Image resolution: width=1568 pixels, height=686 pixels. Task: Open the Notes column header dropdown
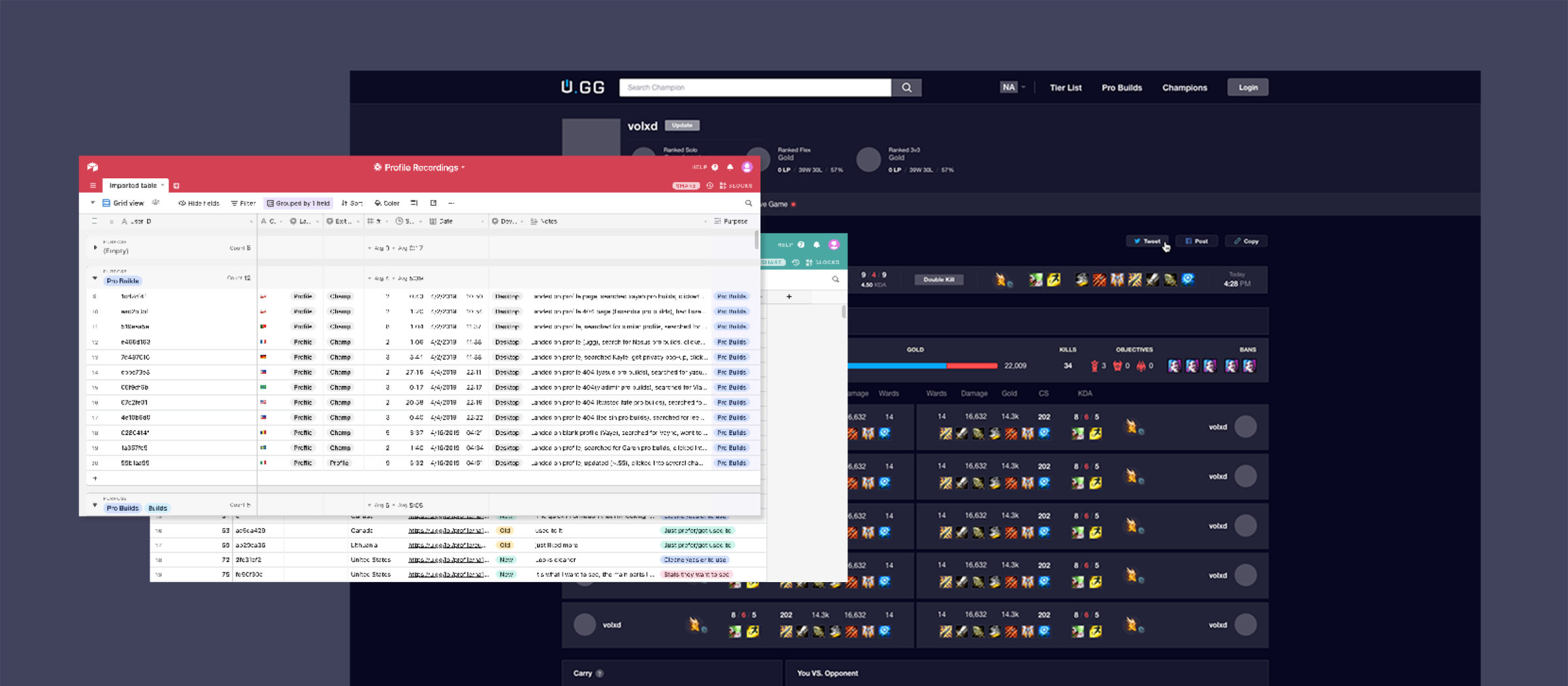pos(705,221)
